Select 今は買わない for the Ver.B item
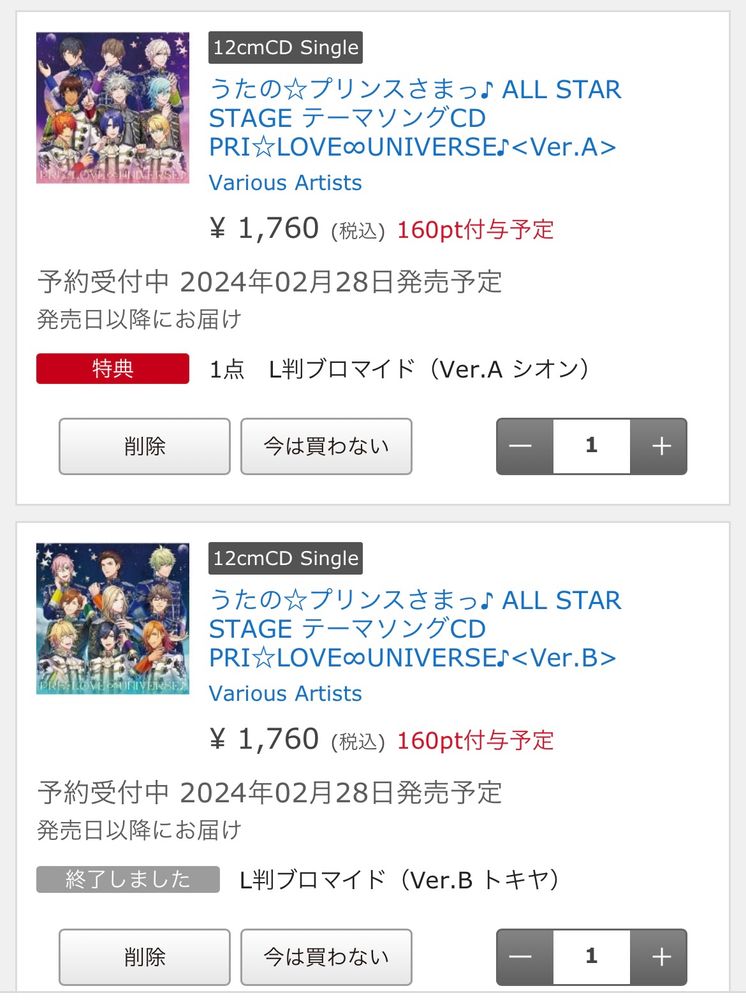746x1000 pixels. click(326, 957)
